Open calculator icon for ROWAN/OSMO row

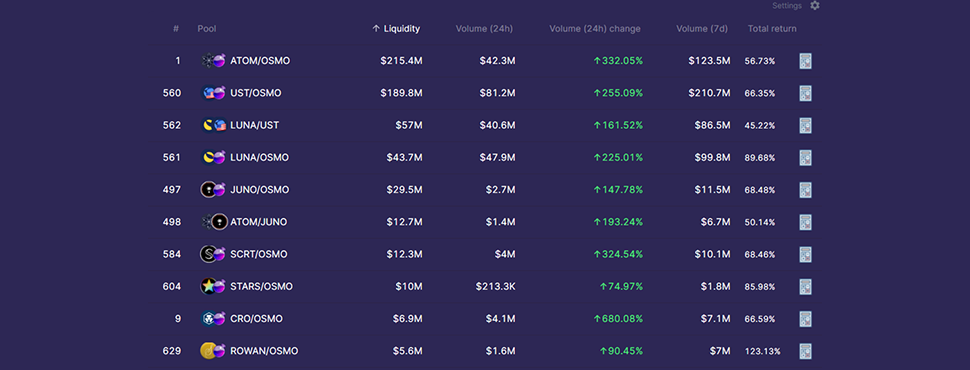point(805,351)
